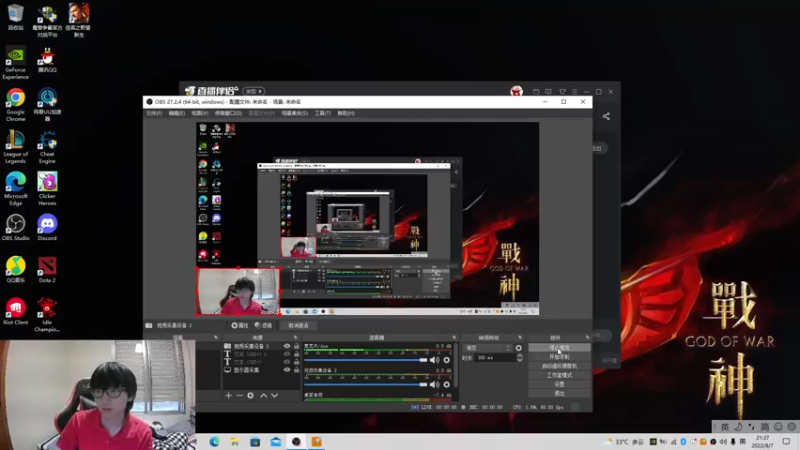The image size is (800, 450).
Task: Lock the video capture device 2 source
Action: (296, 346)
